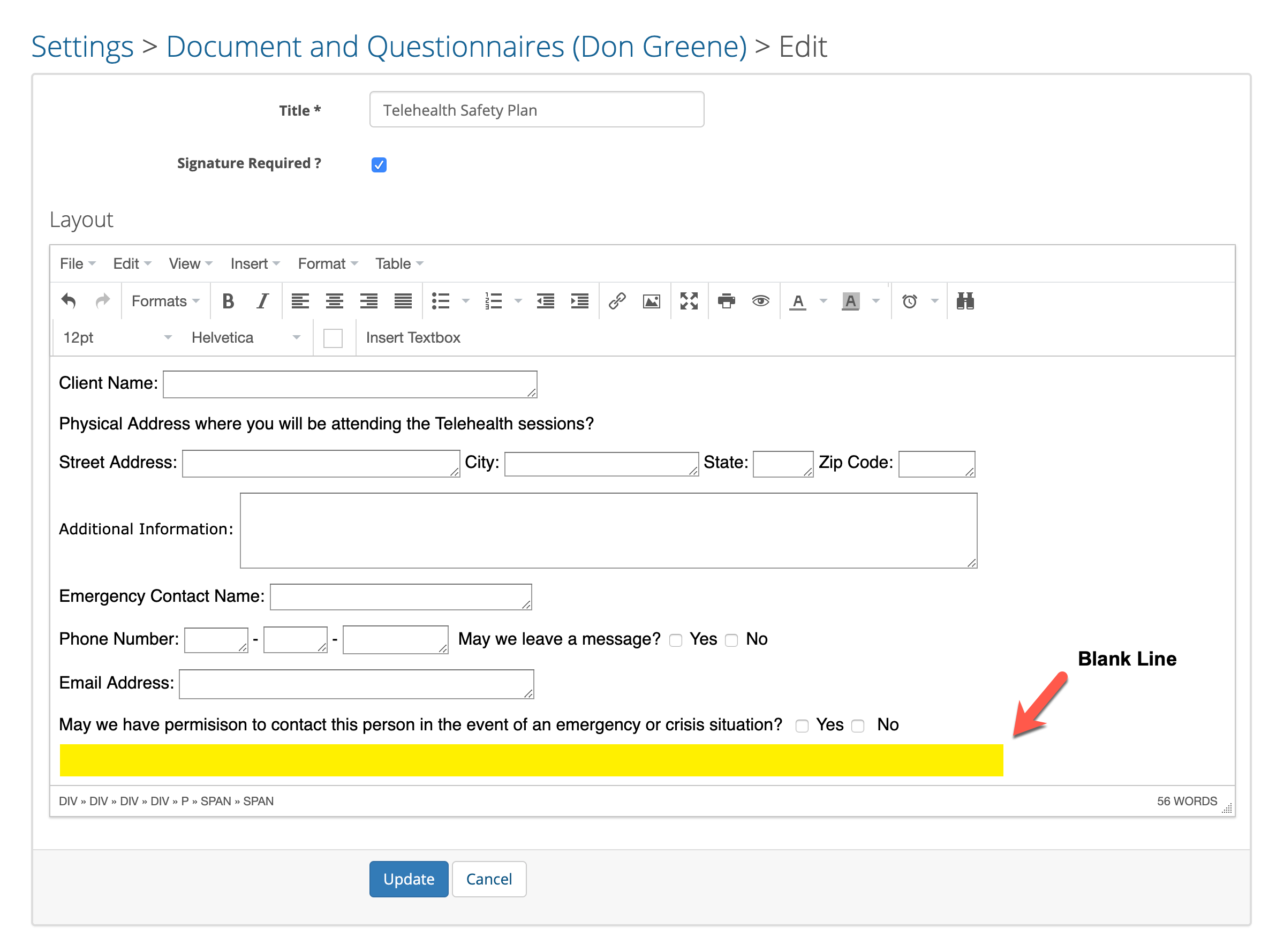Click the Update button
Screen dimensions: 1269x952
pyautogui.click(x=409, y=879)
